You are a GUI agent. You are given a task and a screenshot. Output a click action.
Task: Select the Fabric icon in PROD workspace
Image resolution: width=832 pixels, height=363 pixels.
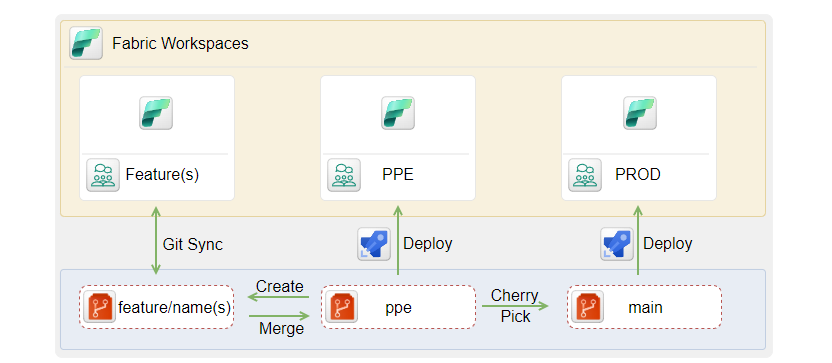pyautogui.click(x=640, y=113)
